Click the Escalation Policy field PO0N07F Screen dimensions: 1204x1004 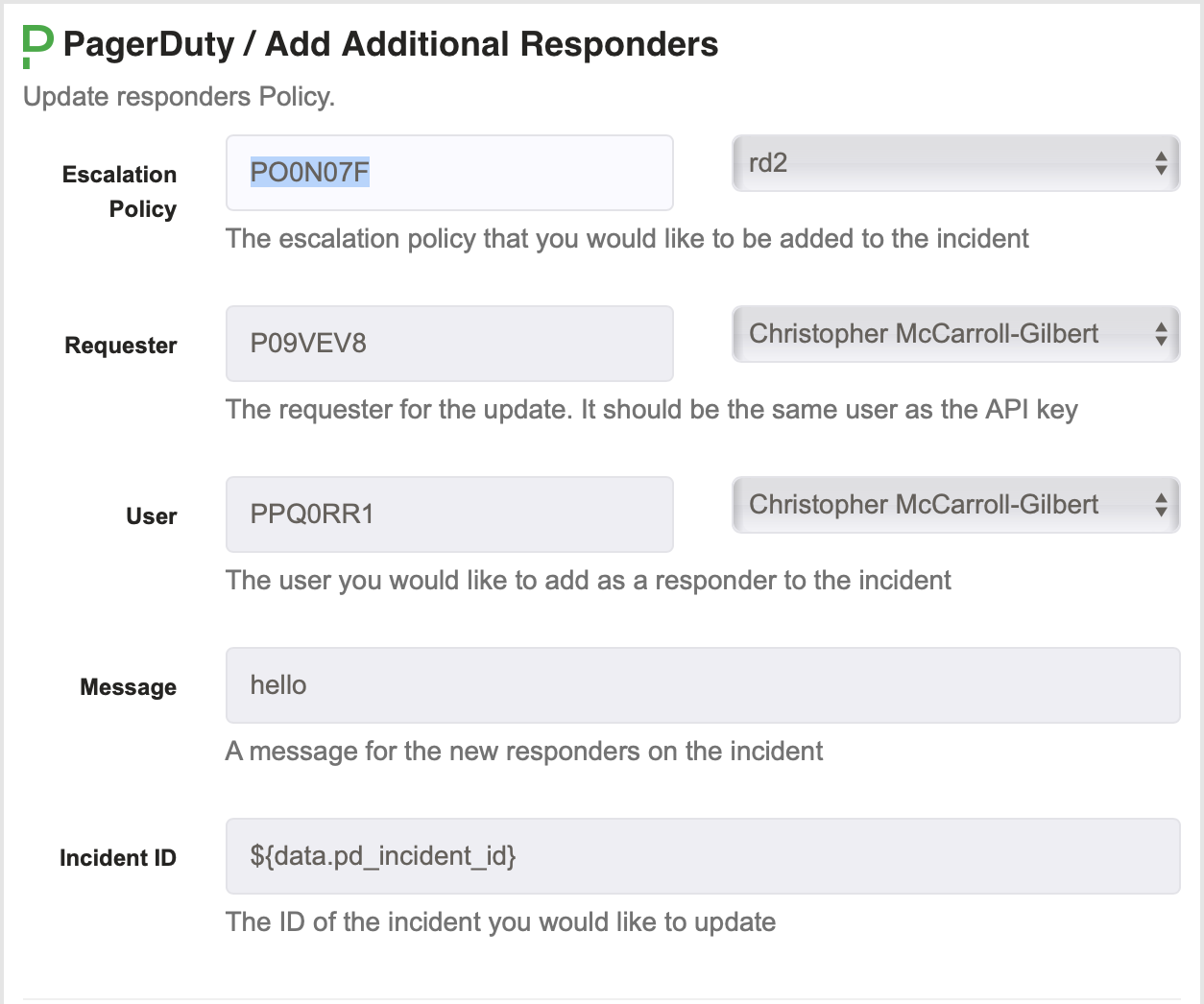click(x=449, y=173)
